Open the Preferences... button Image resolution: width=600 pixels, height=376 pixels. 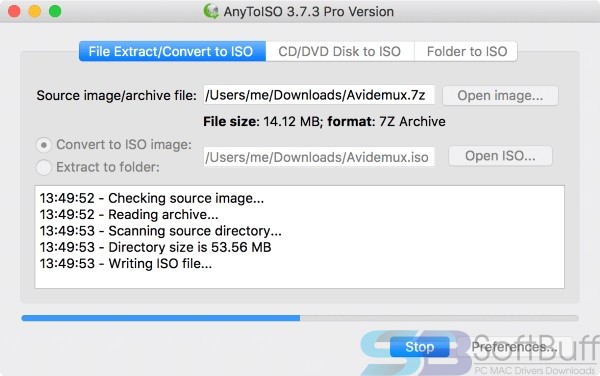click(x=514, y=347)
